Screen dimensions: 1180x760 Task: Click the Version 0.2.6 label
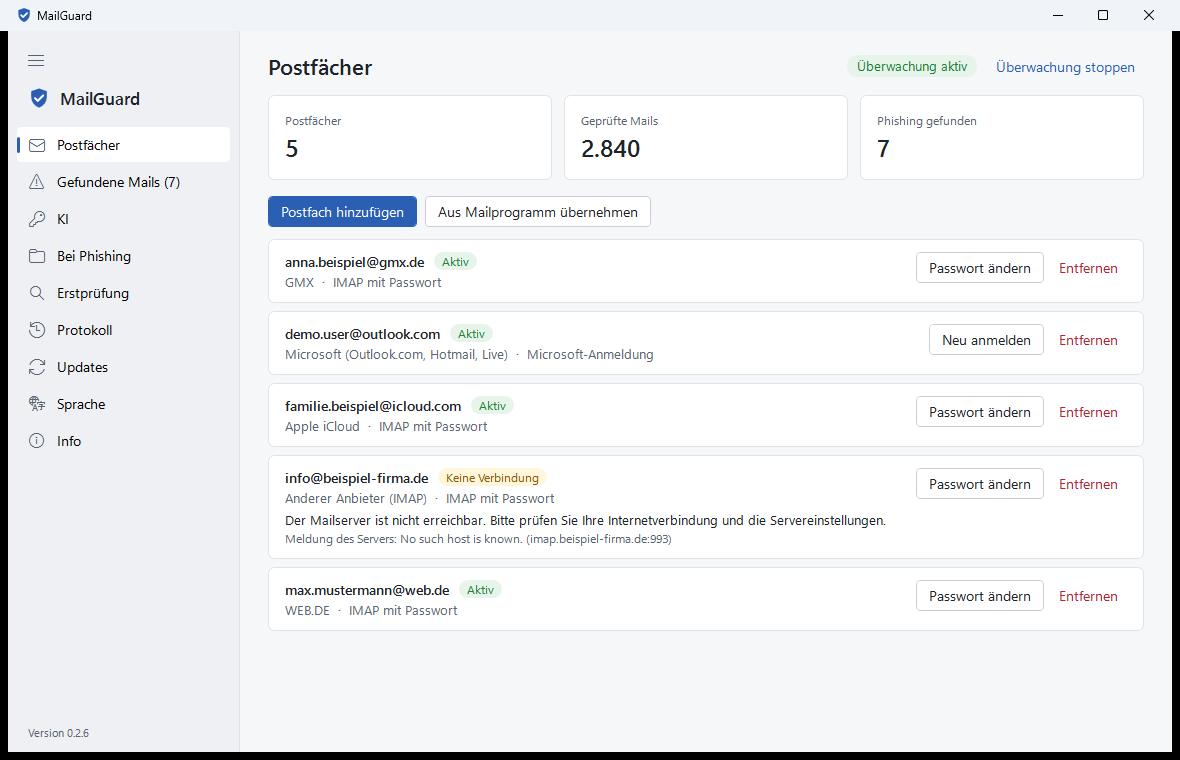(59, 733)
